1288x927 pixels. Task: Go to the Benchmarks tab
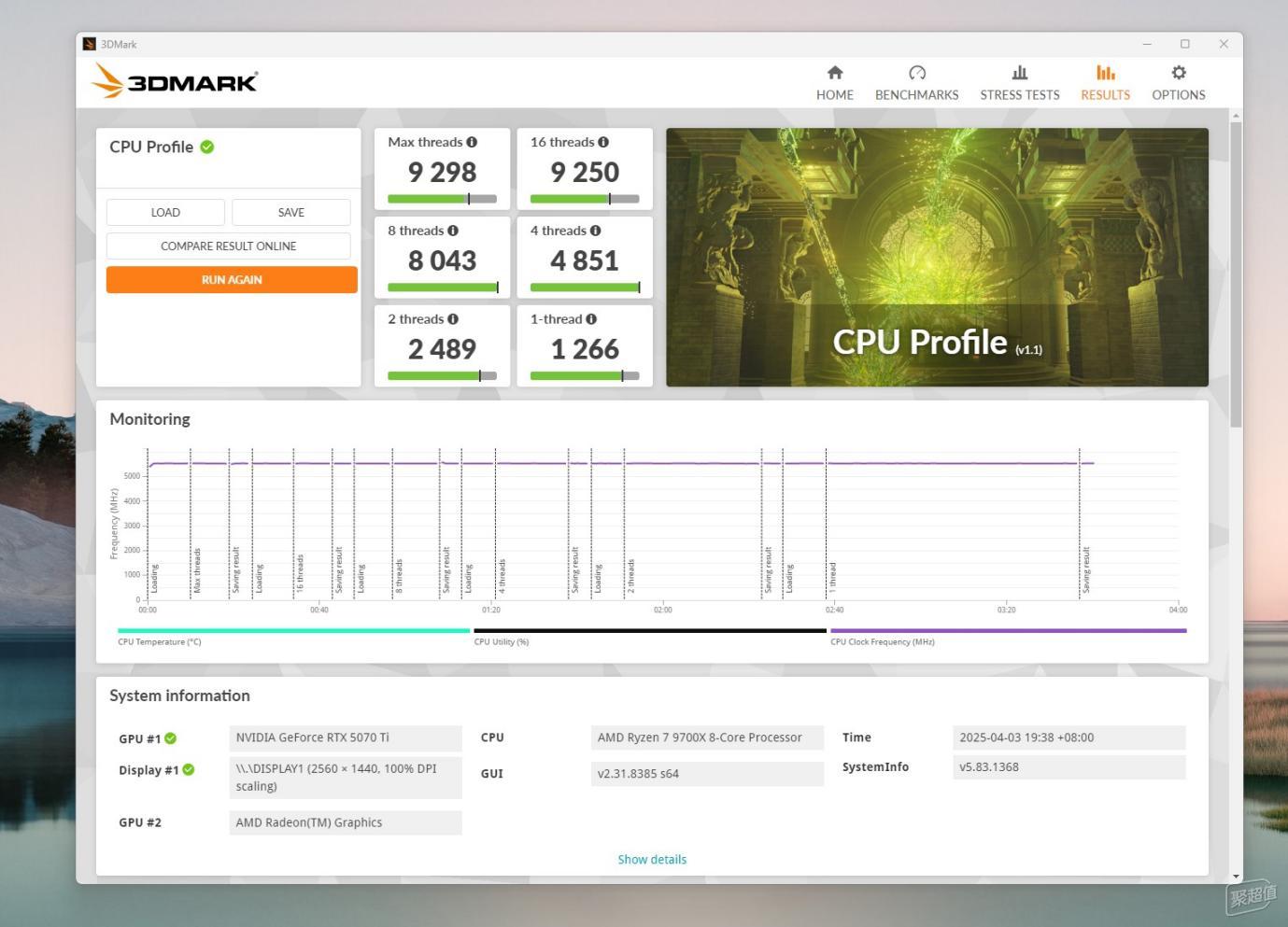916,83
